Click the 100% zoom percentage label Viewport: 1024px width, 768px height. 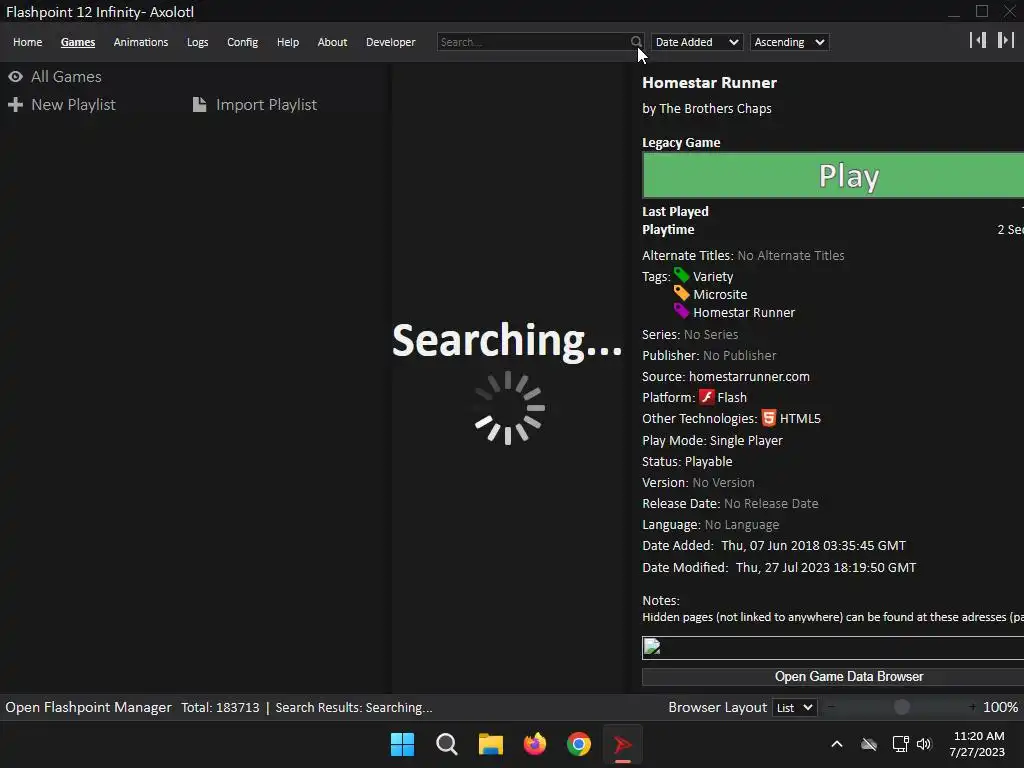[x=1000, y=707]
